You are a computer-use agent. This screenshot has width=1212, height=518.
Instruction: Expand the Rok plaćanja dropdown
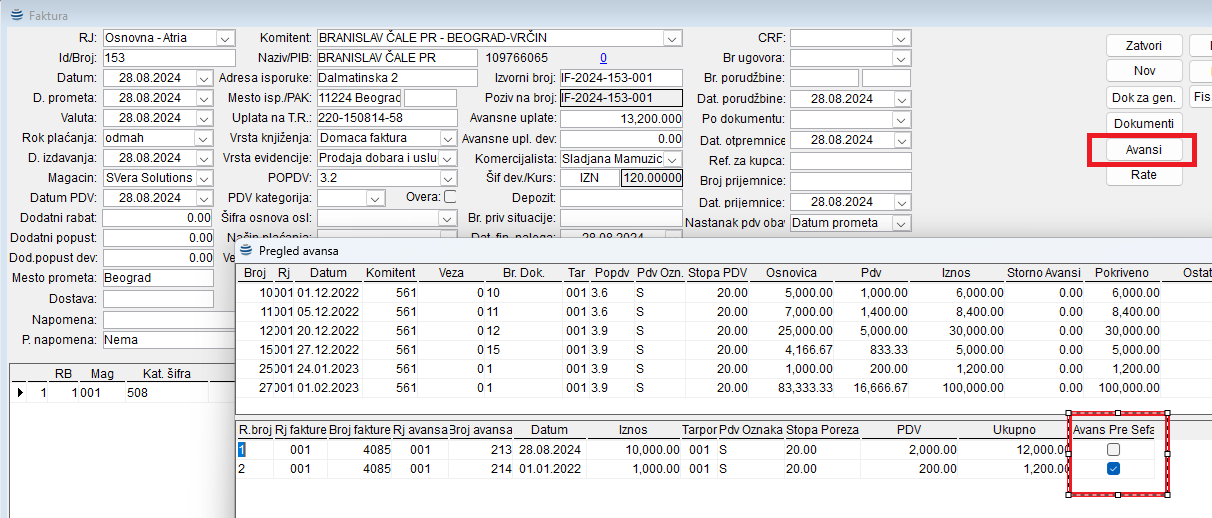pyautogui.click(x=204, y=138)
